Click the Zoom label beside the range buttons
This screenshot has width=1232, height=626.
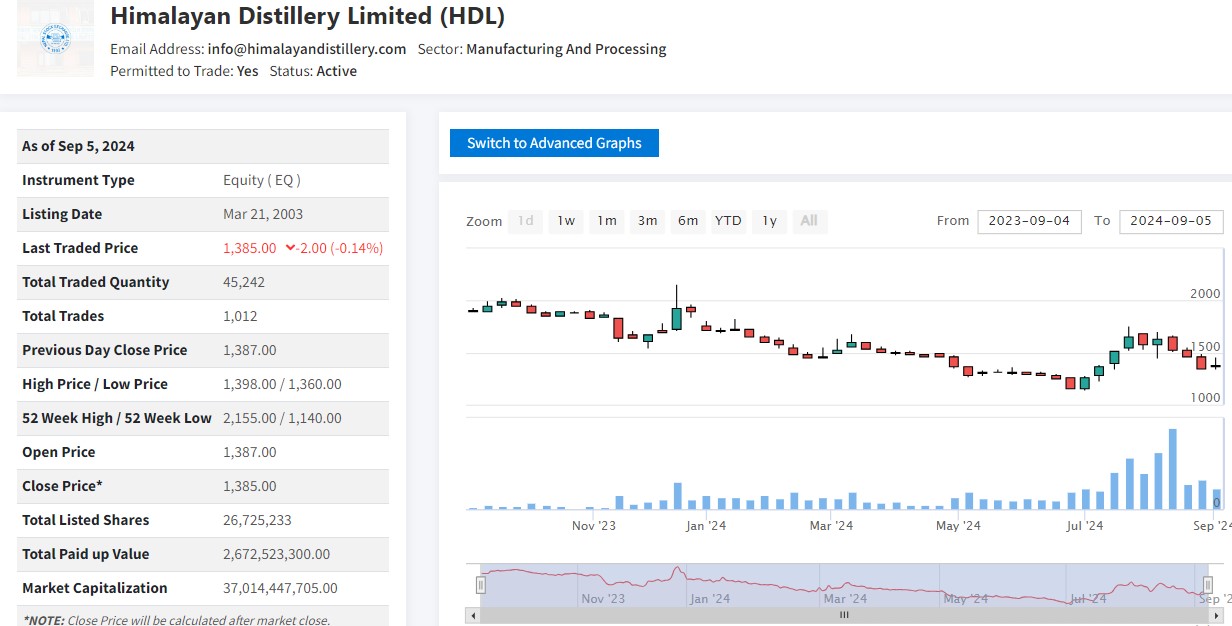point(484,221)
